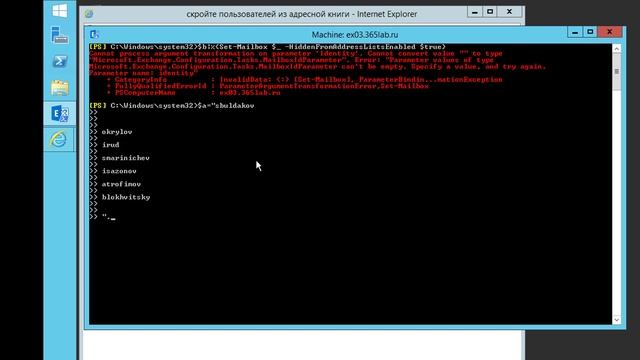
Task: Click the console scrollbar up arrow
Action: (616, 48)
